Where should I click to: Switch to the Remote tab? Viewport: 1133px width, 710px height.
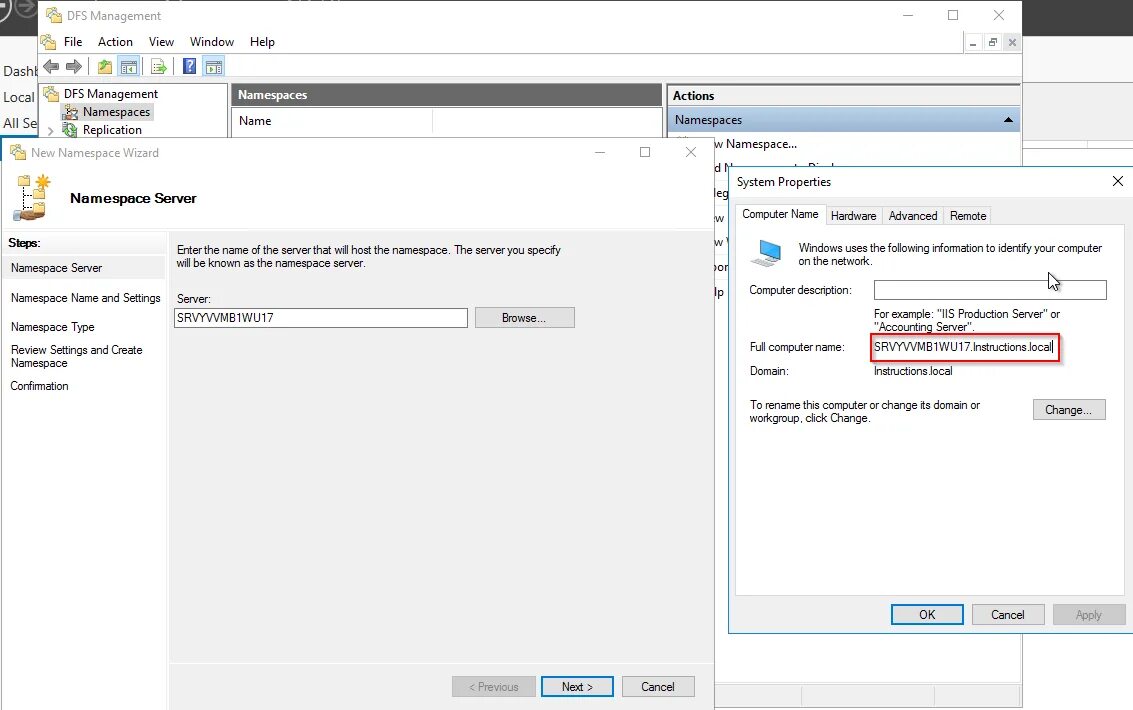click(x=968, y=216)
